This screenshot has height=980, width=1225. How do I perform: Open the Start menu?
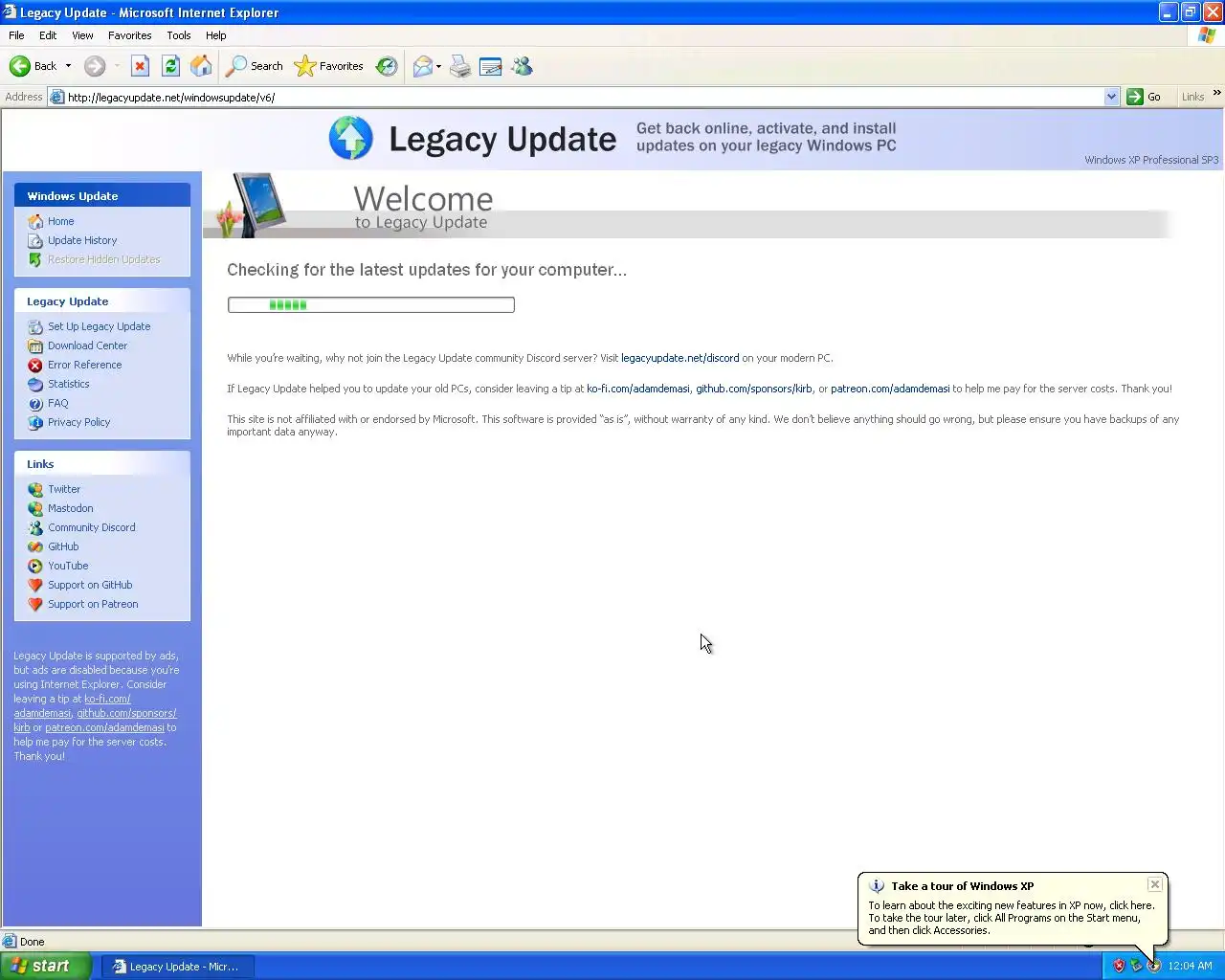45,966
